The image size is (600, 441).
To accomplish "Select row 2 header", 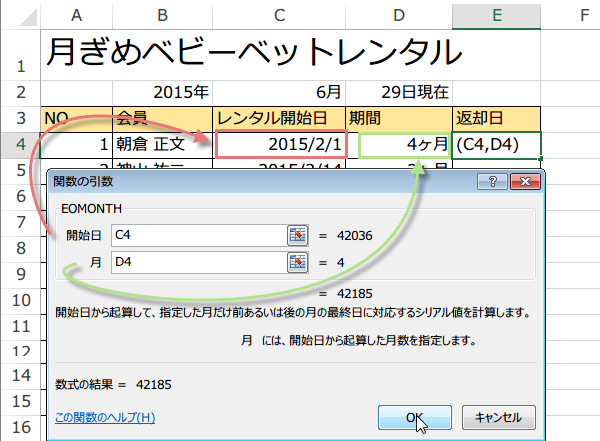I will (21, 93).
